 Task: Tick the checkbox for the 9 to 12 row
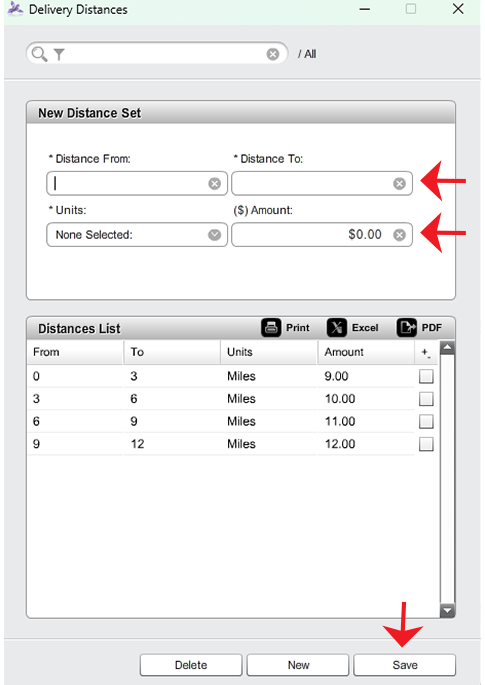426,444
